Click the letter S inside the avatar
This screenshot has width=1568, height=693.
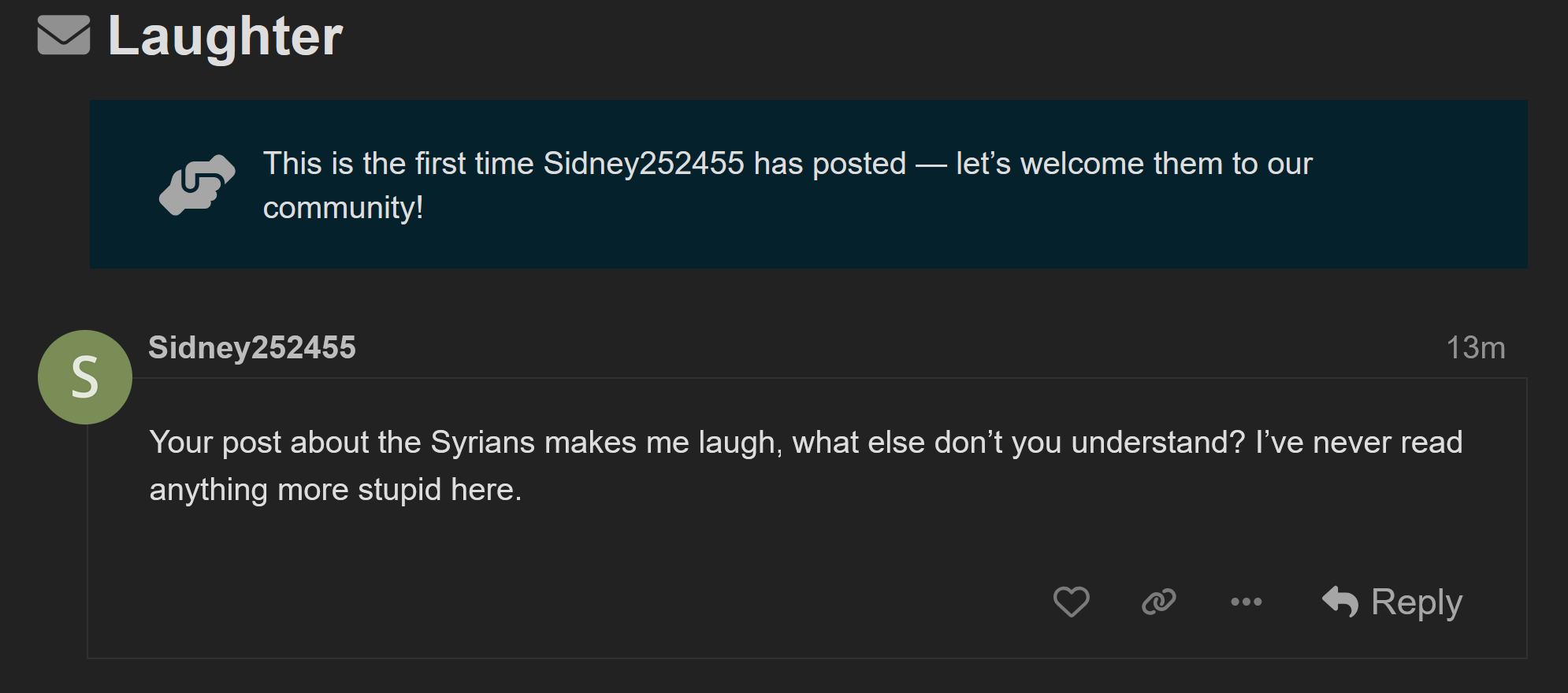[85, 377]
